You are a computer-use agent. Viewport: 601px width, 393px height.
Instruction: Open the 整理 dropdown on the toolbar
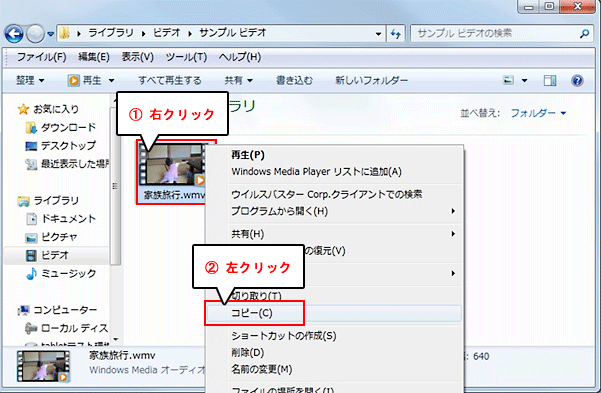30,81
